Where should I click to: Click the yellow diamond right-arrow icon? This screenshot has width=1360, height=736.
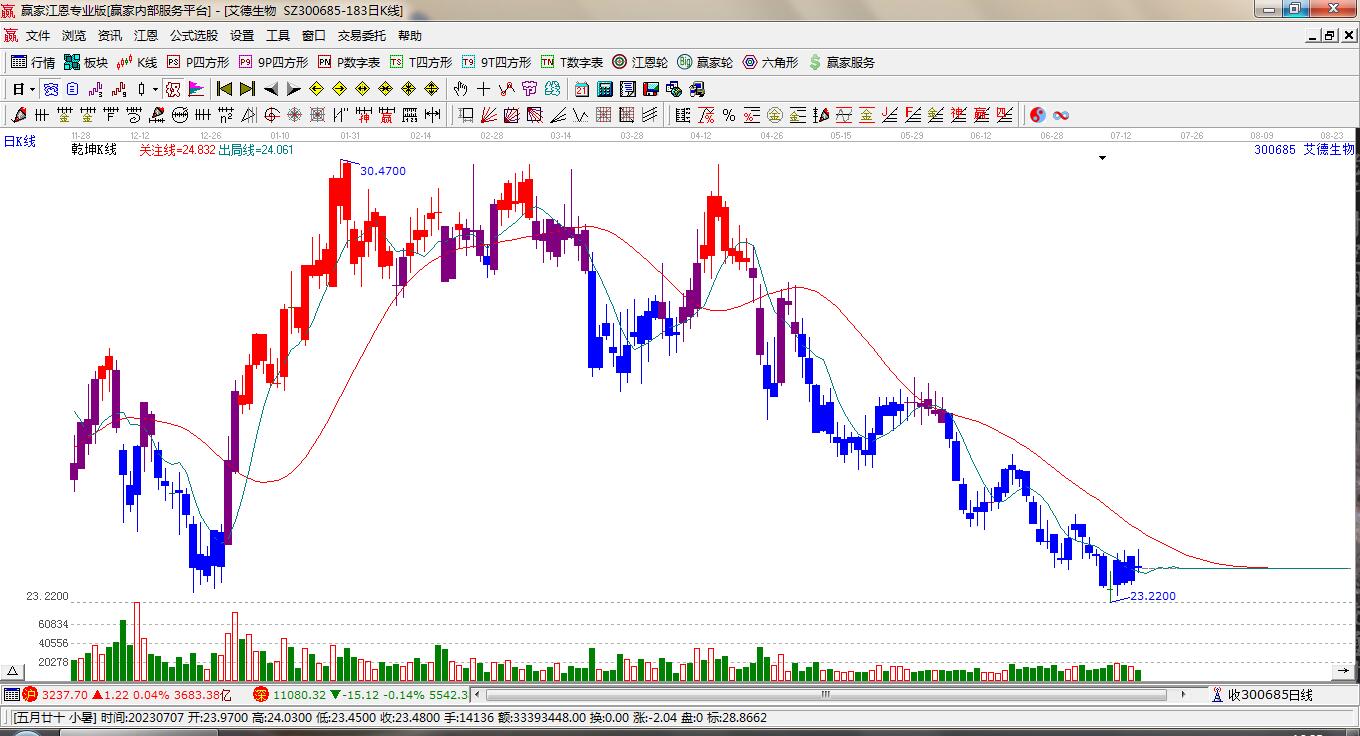point(340,89)
